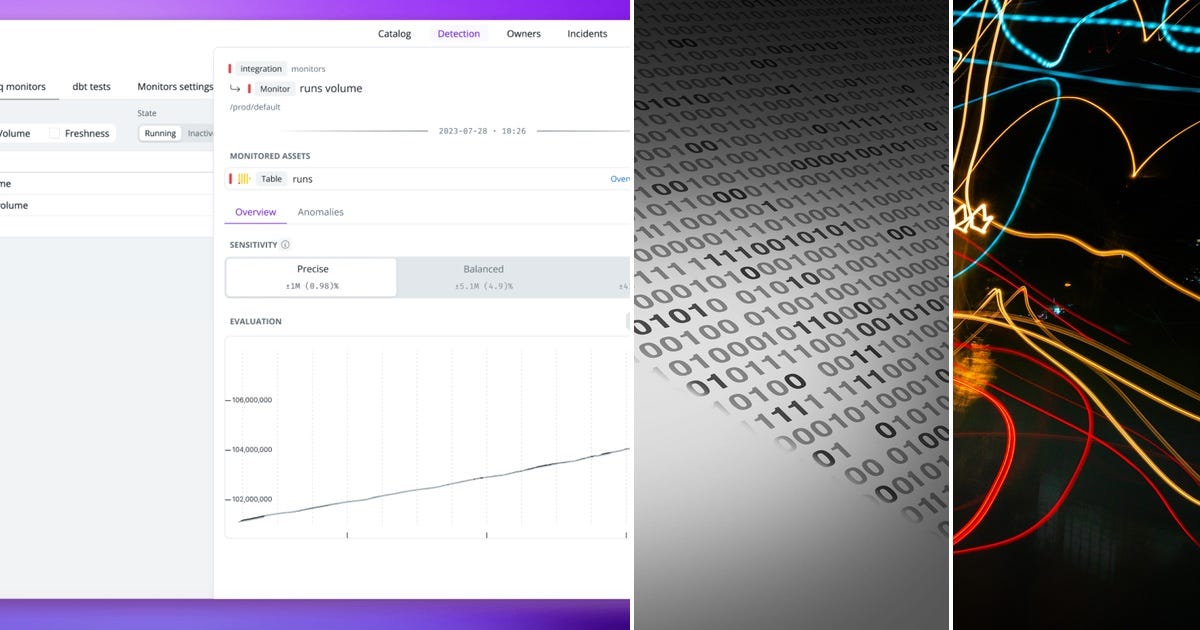Click the Overview link next to runs table

coord(620,178)
